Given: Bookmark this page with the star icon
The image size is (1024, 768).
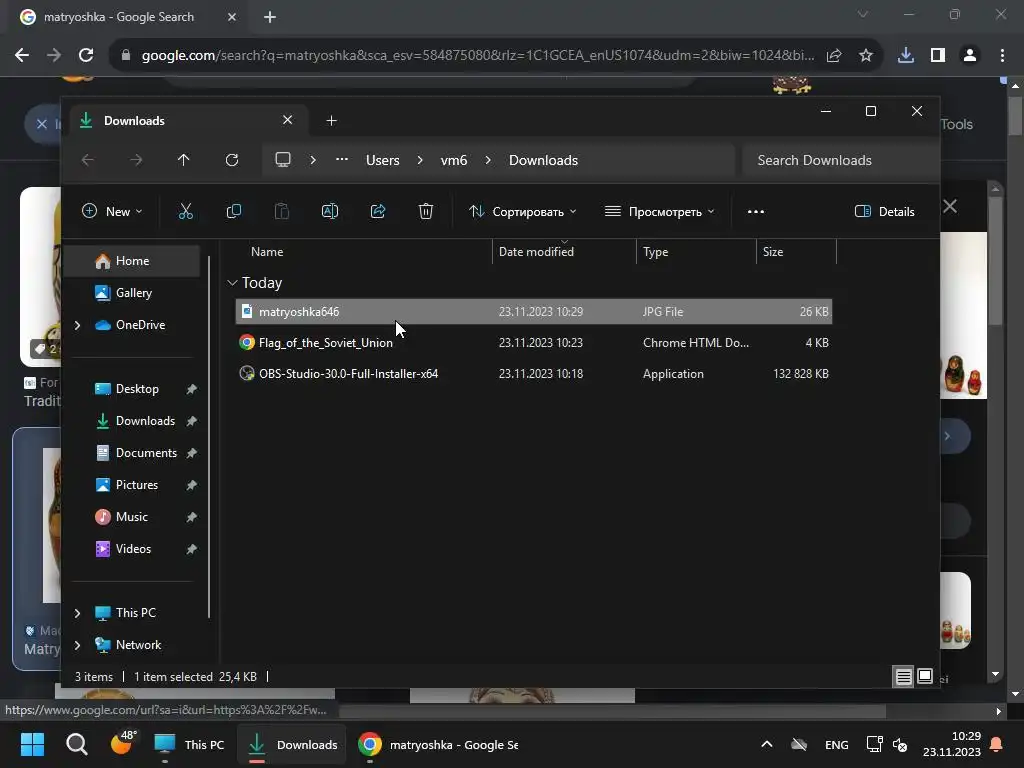Looking at the screenshot, I should [866, 56].
